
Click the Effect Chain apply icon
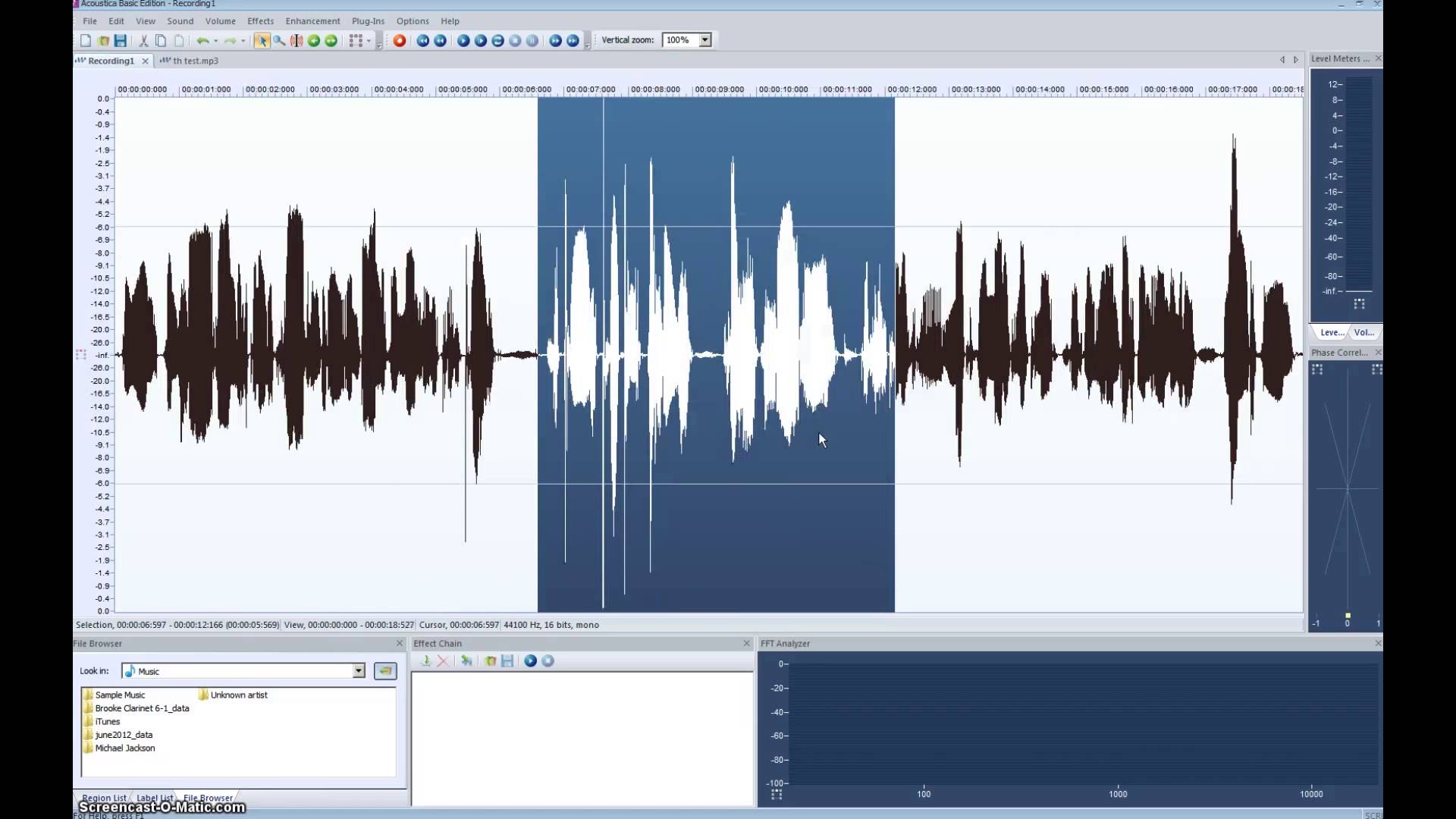[x=466, y=661]
